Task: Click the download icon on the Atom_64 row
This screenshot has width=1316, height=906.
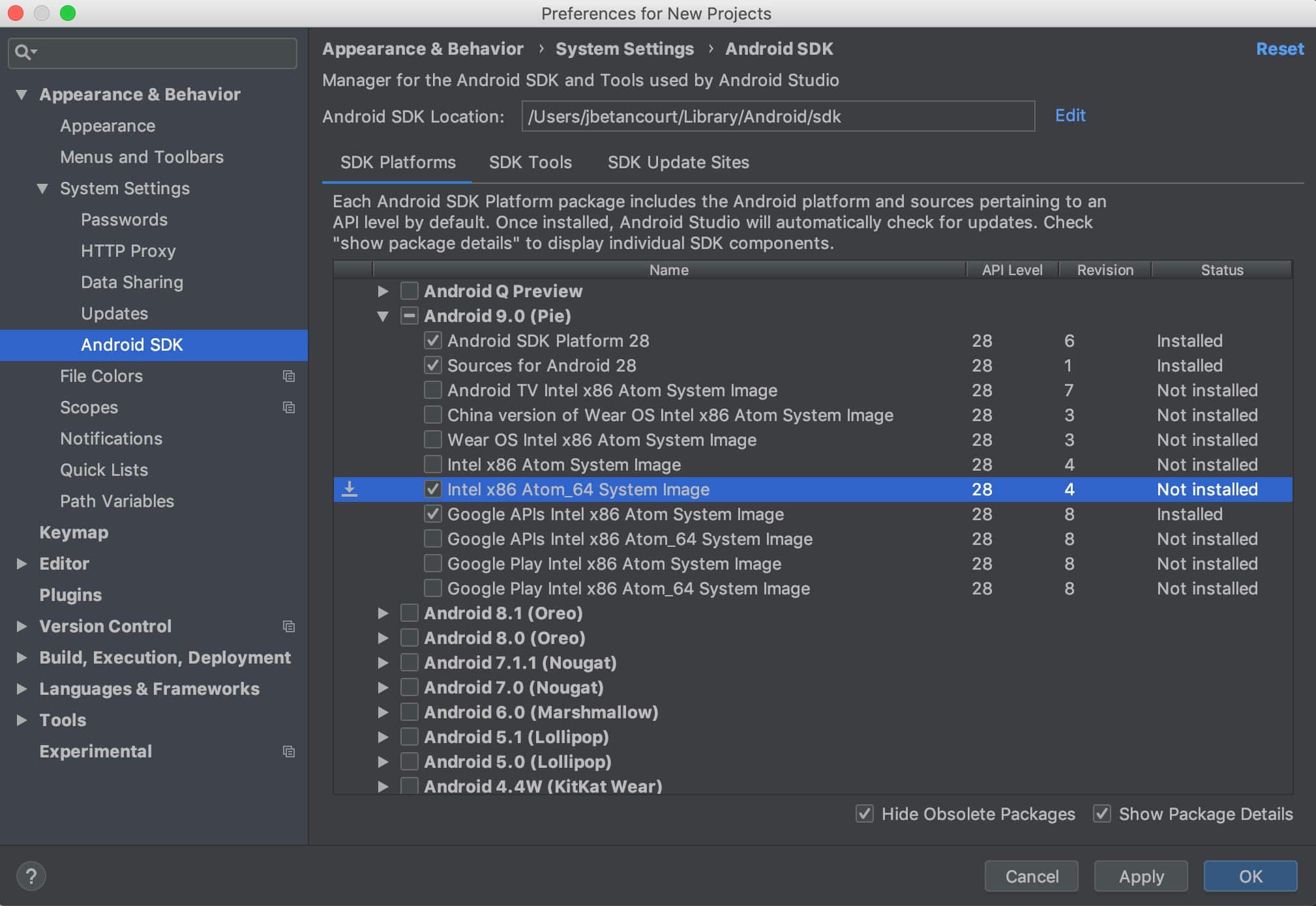Action: [350, 490]
